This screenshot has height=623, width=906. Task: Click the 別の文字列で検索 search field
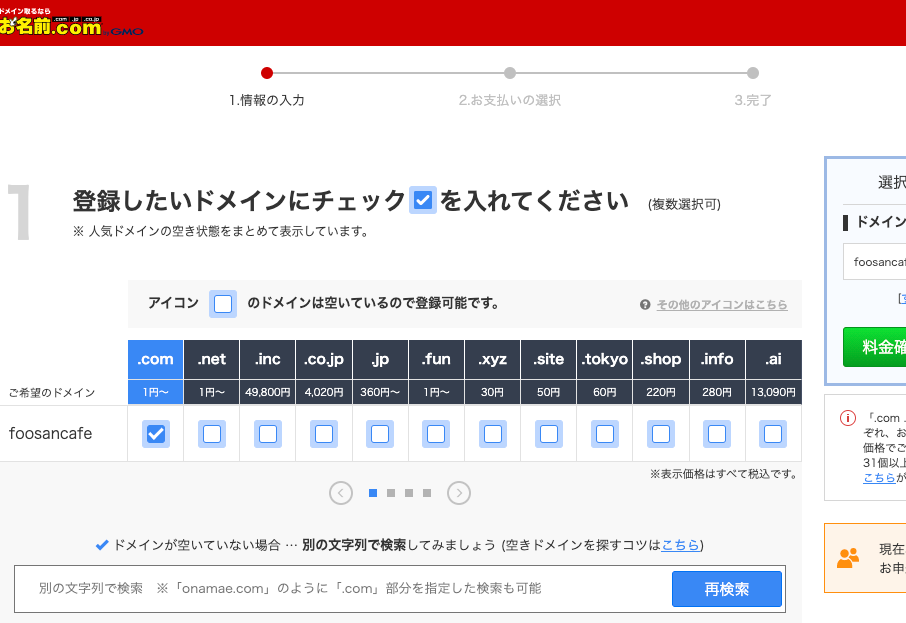[340, 589]
